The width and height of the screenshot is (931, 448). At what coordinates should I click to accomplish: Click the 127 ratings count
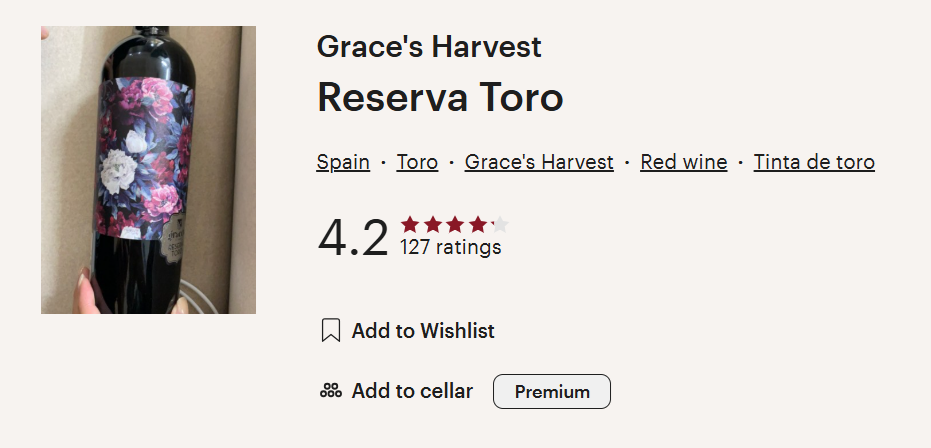pos(451,247)
